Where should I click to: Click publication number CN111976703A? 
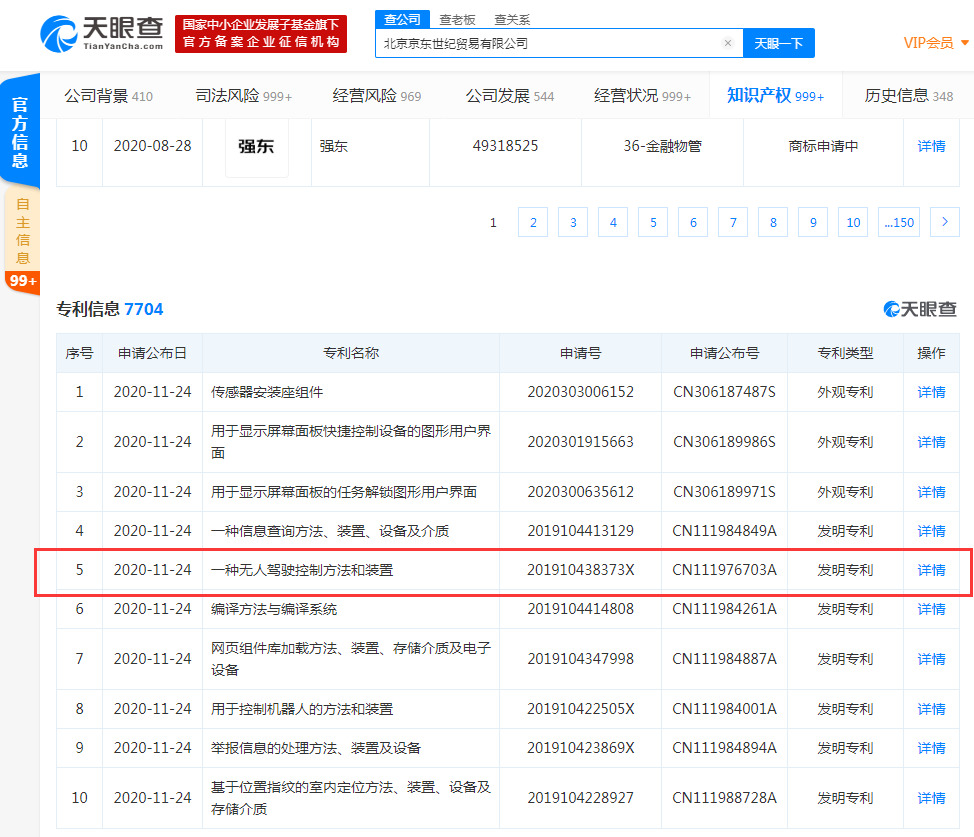[724, 570]
